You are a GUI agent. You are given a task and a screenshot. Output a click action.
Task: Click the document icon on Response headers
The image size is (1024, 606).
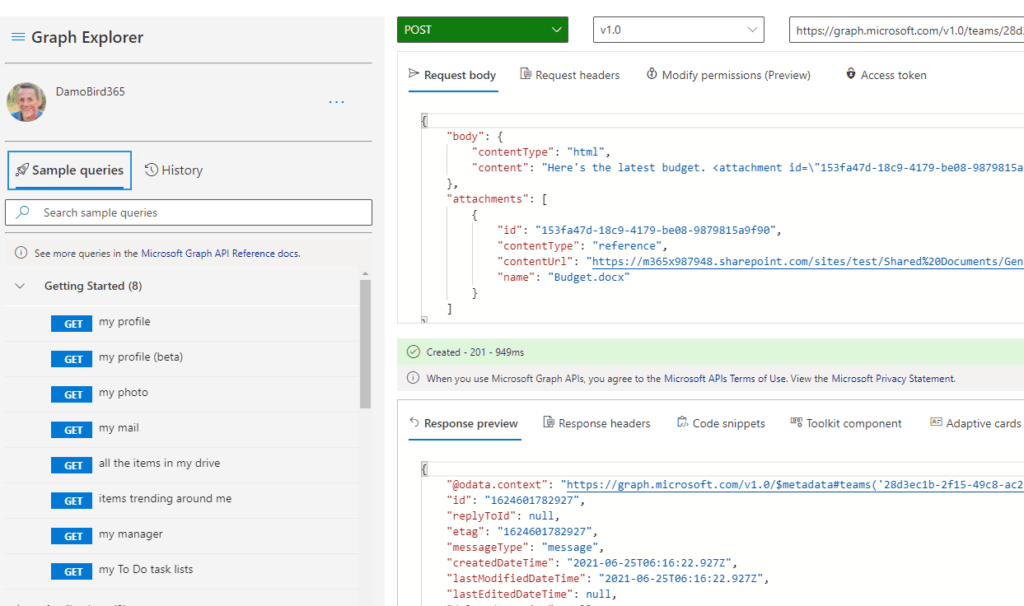(549, 422)
